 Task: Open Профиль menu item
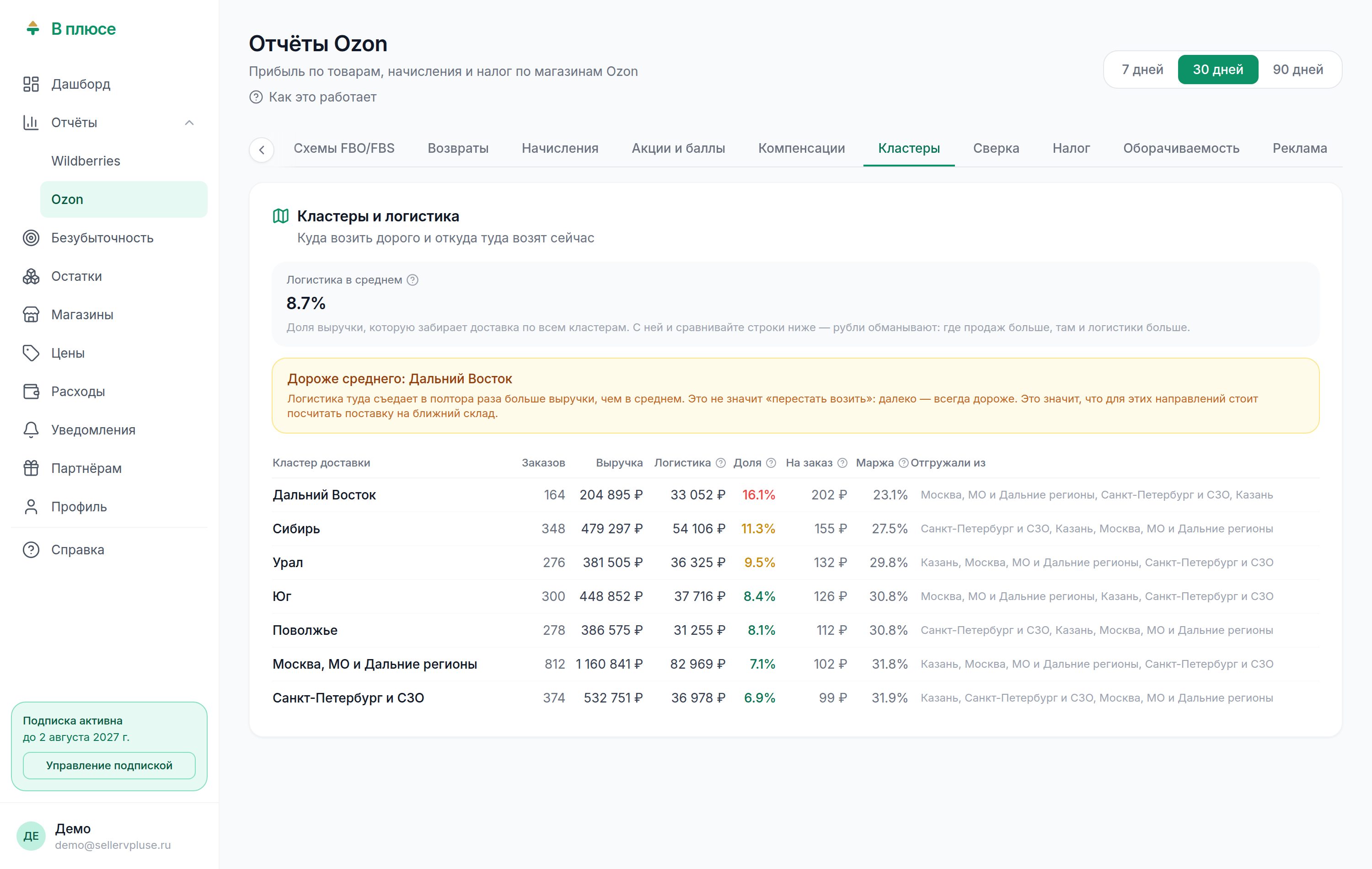click(x=109, y=507)
